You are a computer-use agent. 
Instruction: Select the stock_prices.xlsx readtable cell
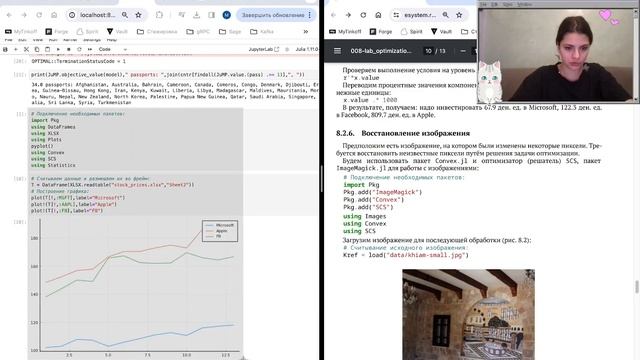(x=173, y=195)
